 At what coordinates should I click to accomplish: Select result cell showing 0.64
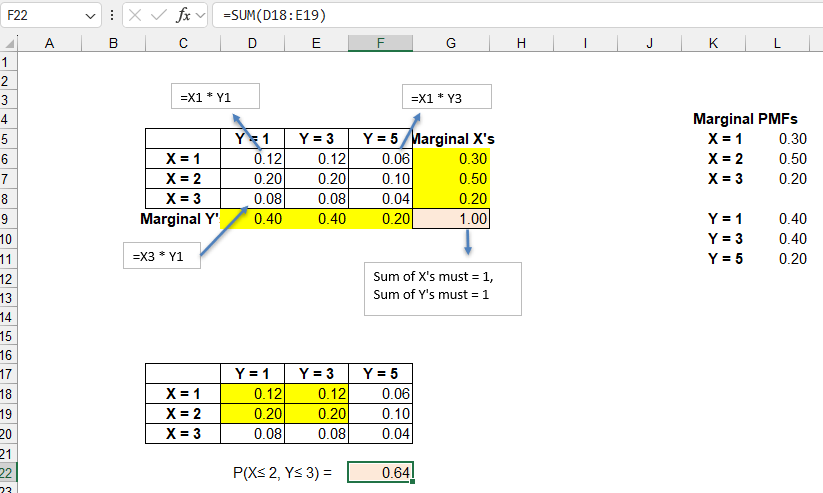click(380, 472)
